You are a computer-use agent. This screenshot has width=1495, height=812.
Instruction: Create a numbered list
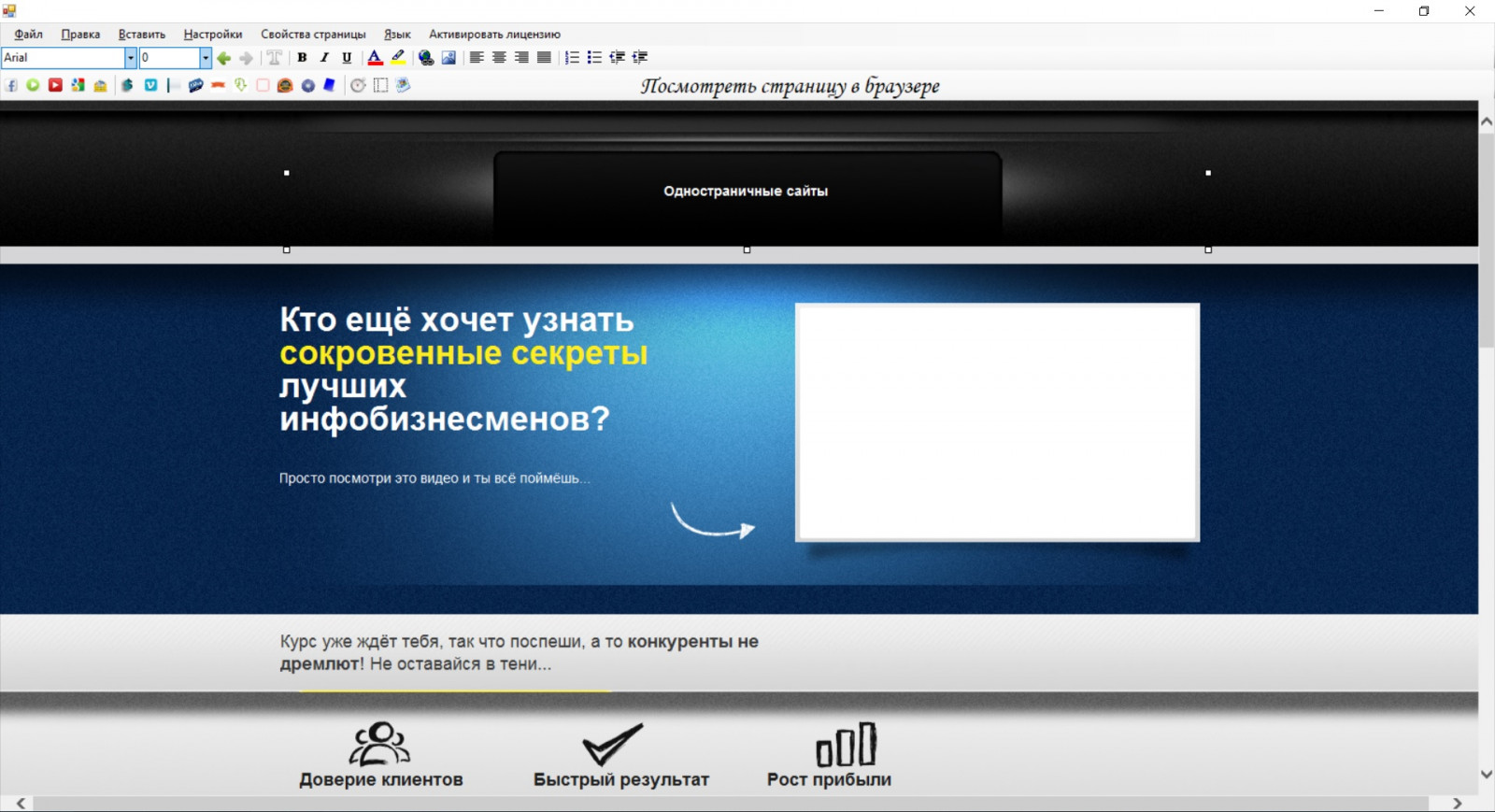click(x=572, y=58)
